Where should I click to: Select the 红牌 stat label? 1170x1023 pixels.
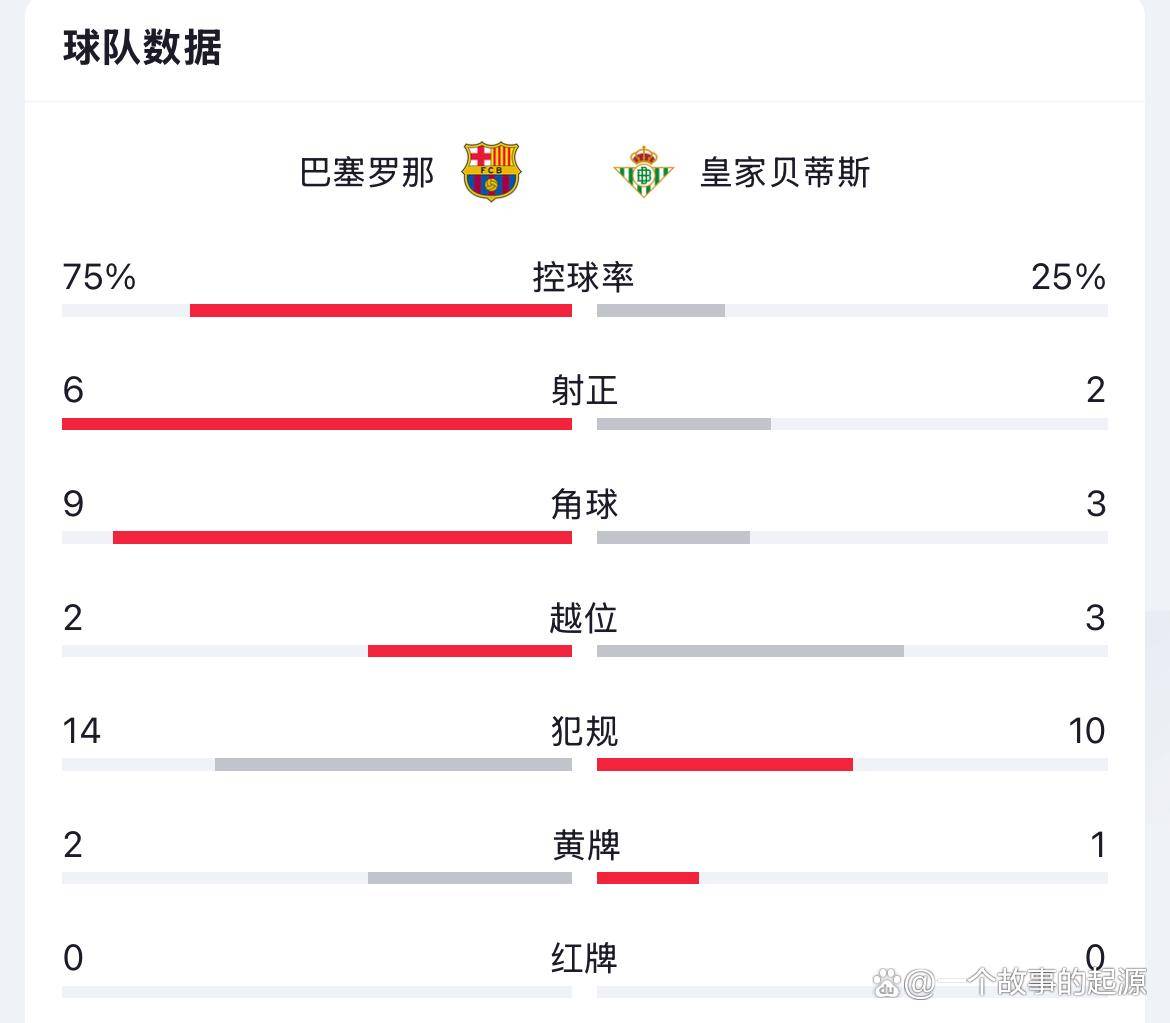pyautogui.click(x=584, y=958)
